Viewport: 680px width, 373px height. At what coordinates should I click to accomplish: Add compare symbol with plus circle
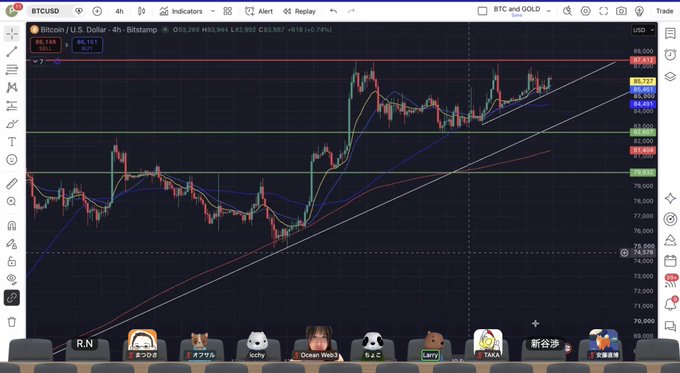click(97, 11)
